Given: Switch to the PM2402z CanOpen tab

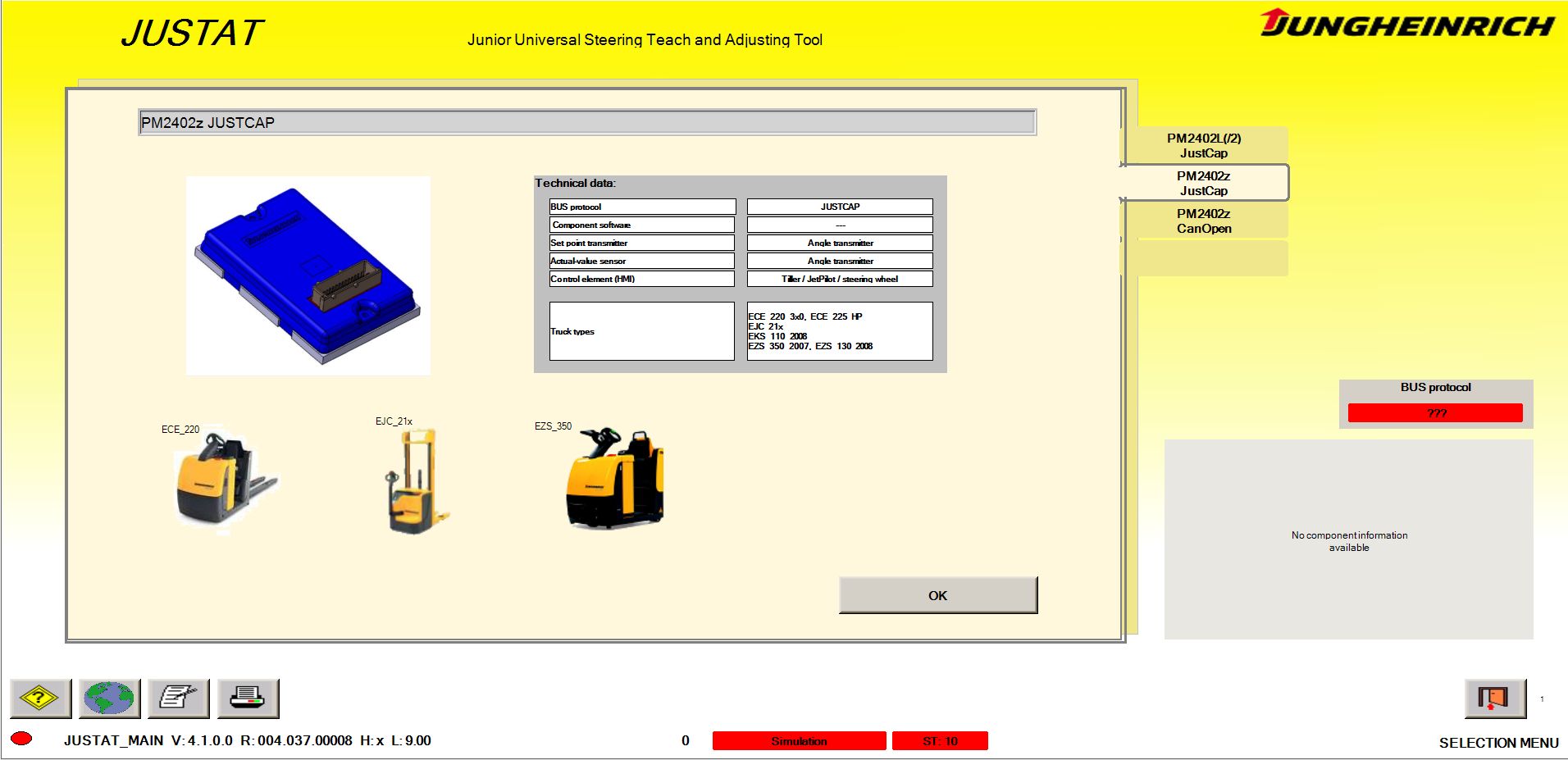Looking at the screenshot, I should (1202, 221).
